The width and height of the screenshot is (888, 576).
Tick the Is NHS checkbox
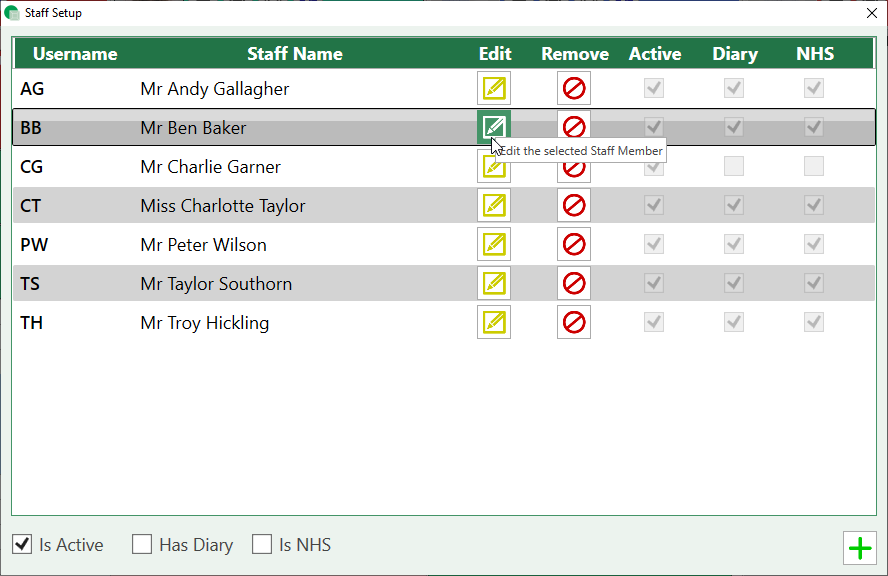(262, 545)
